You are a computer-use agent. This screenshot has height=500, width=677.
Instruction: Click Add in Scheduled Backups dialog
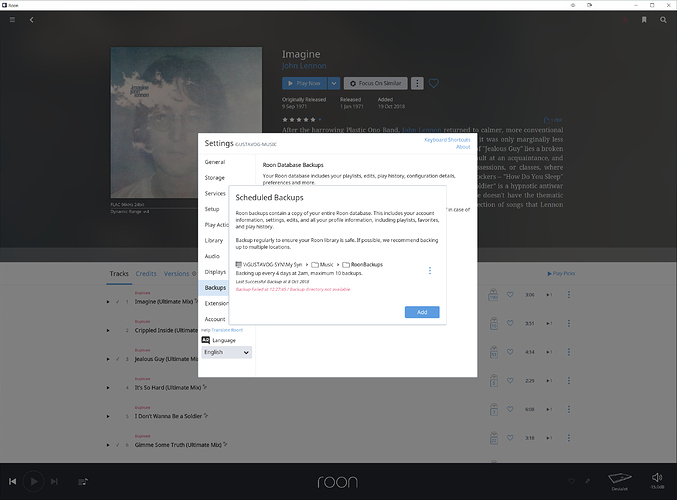[x=422, y=312]
